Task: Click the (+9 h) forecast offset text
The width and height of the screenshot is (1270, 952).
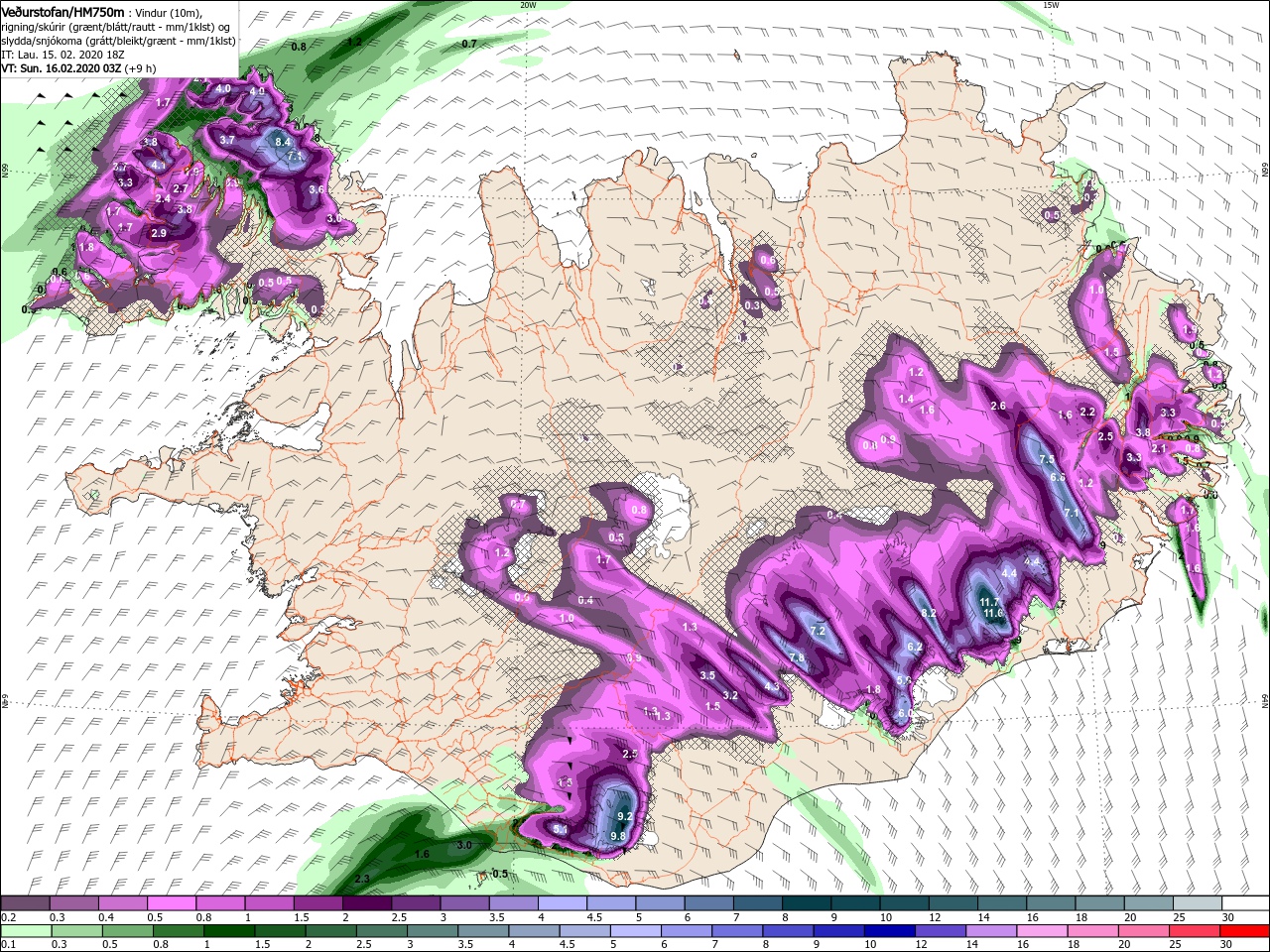Action: [x=140, y=68]
